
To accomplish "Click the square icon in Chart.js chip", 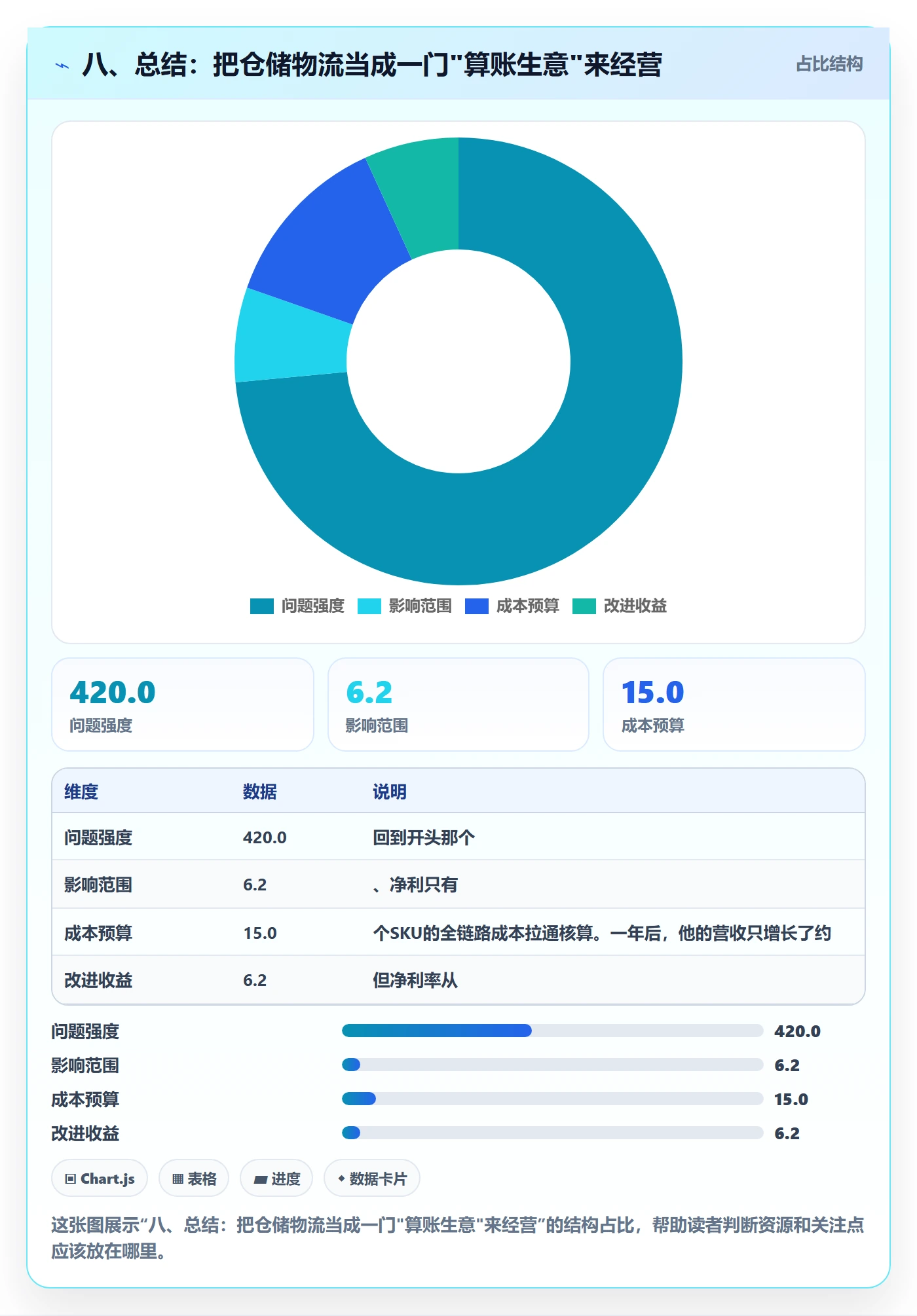I will coord(71,1179).
